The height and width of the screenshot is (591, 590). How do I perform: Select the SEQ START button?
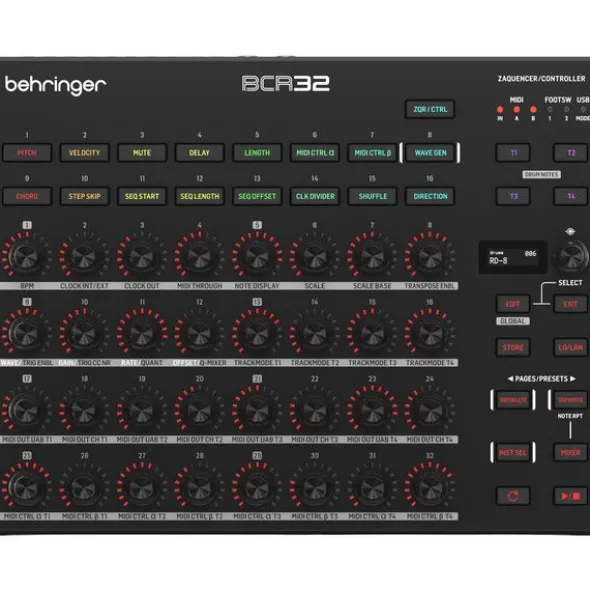[142, 196]
